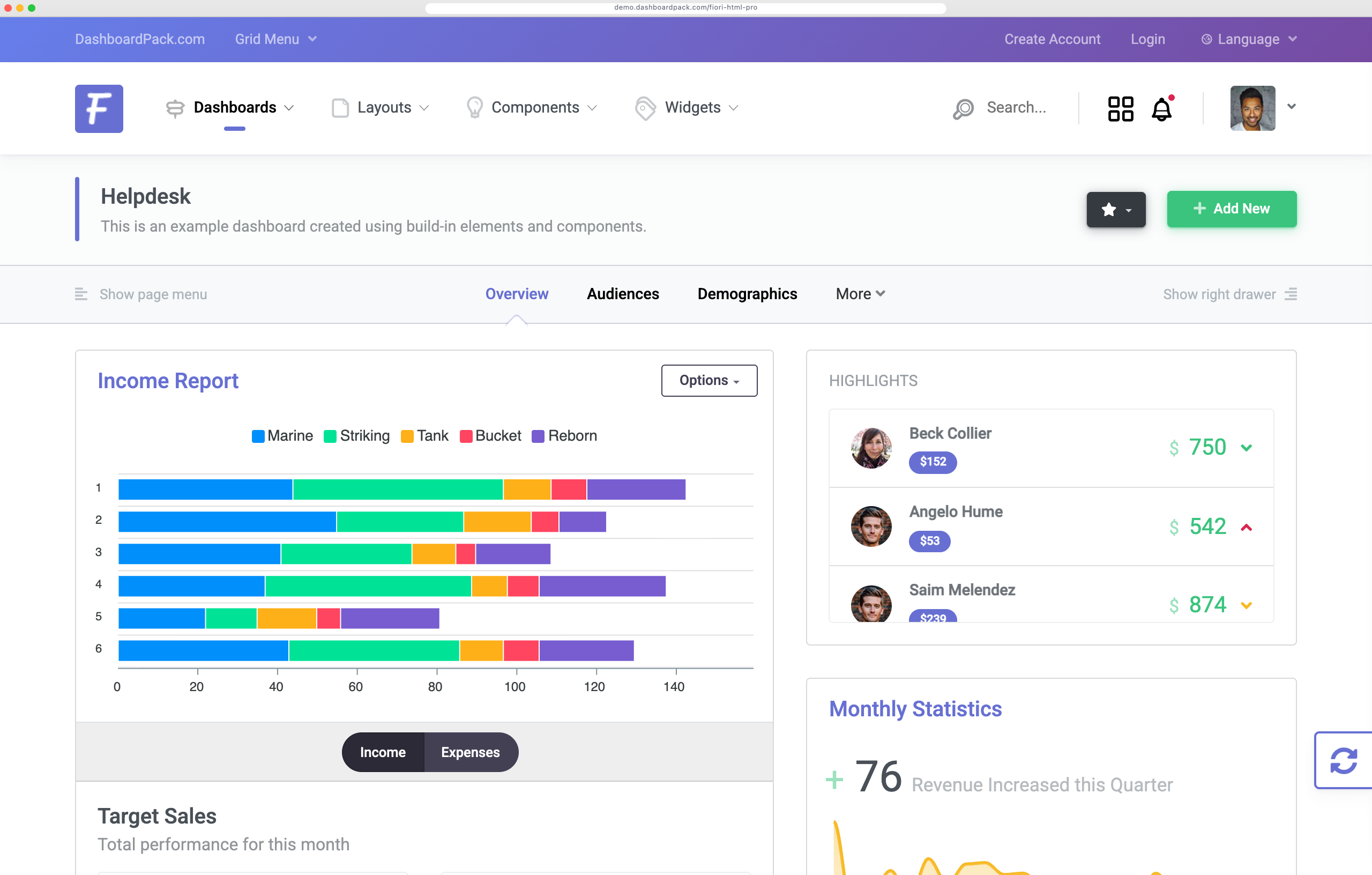Viewport: 1372px width, 875px height.
Task: Toggle Tank series in chart legend
Action: (424, 436)
